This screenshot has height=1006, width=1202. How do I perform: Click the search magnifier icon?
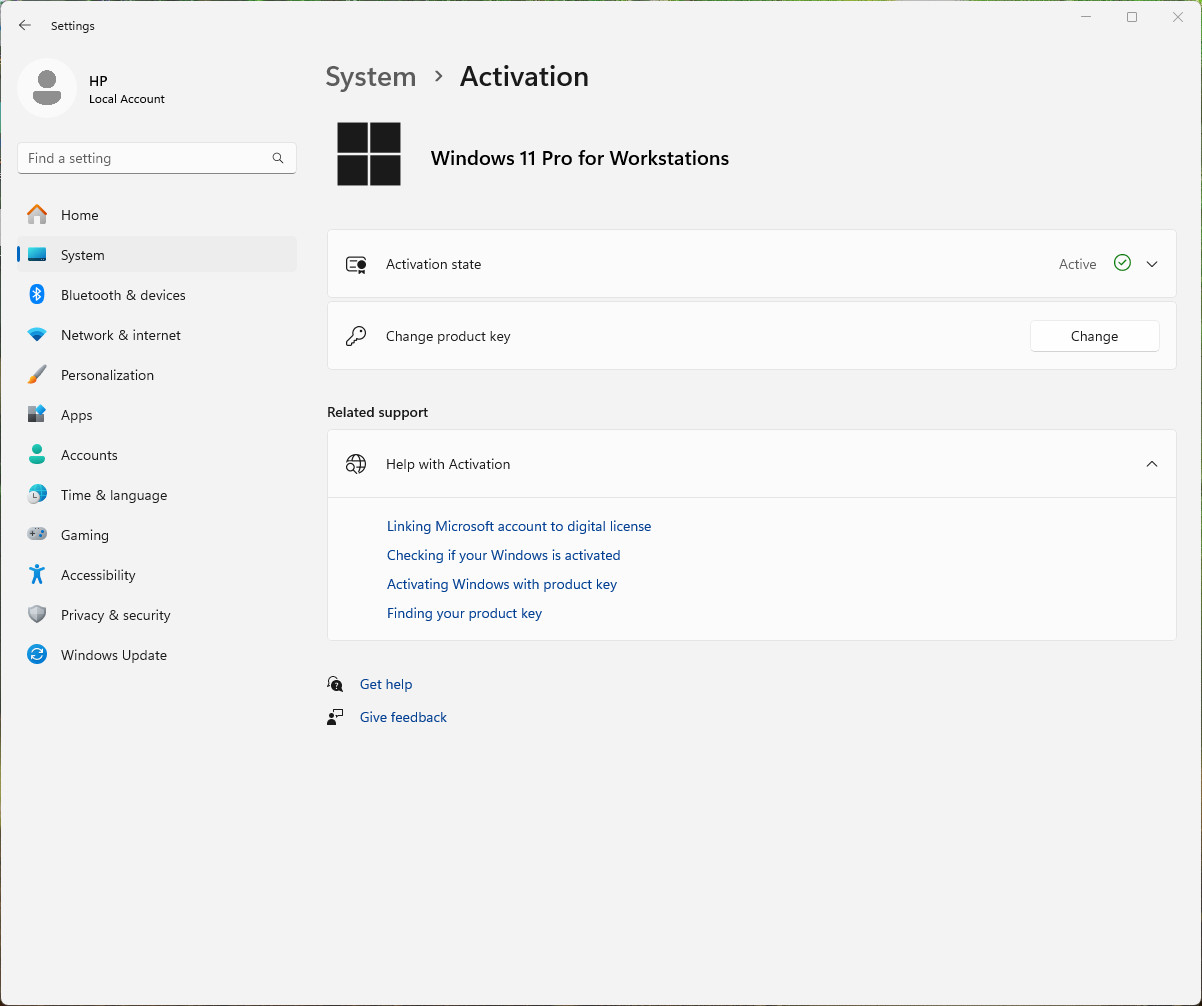tap(278, 158)
